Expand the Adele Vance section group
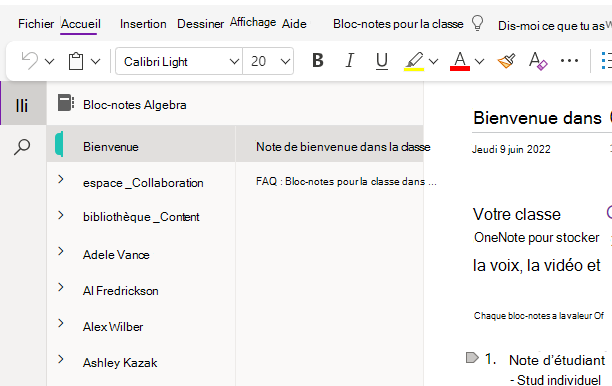 coord(61,251)
